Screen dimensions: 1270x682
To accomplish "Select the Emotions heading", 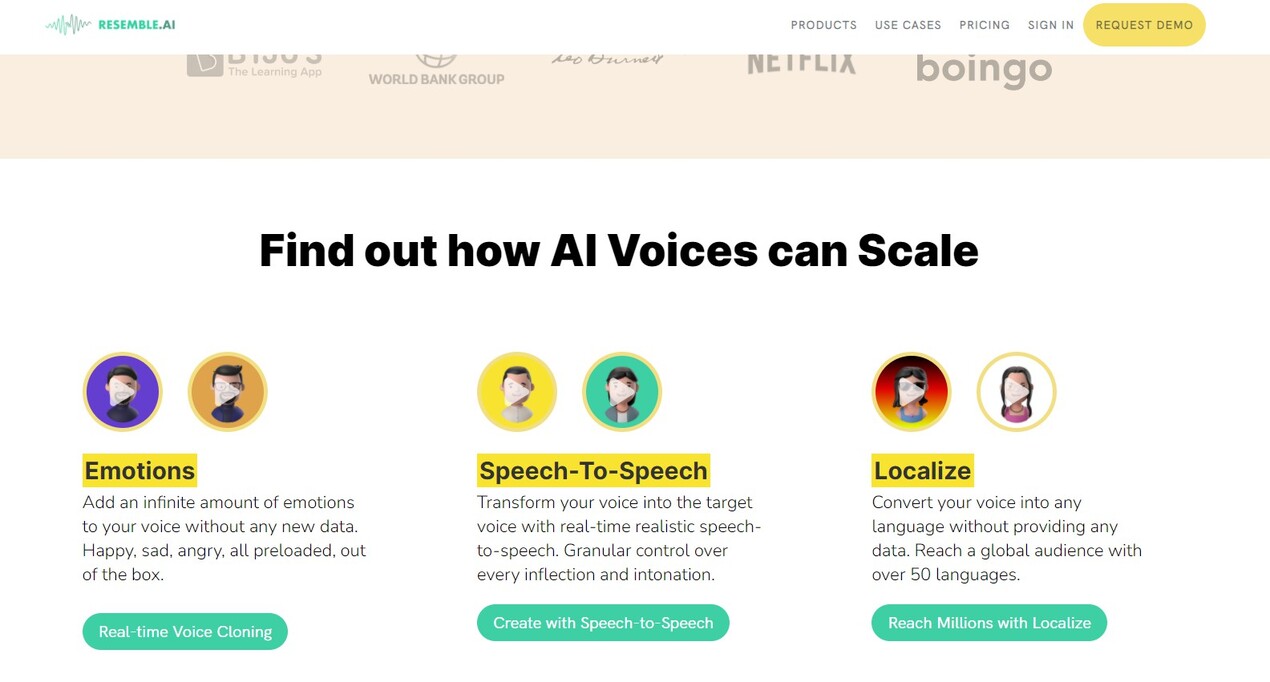I will coord(139,470).
